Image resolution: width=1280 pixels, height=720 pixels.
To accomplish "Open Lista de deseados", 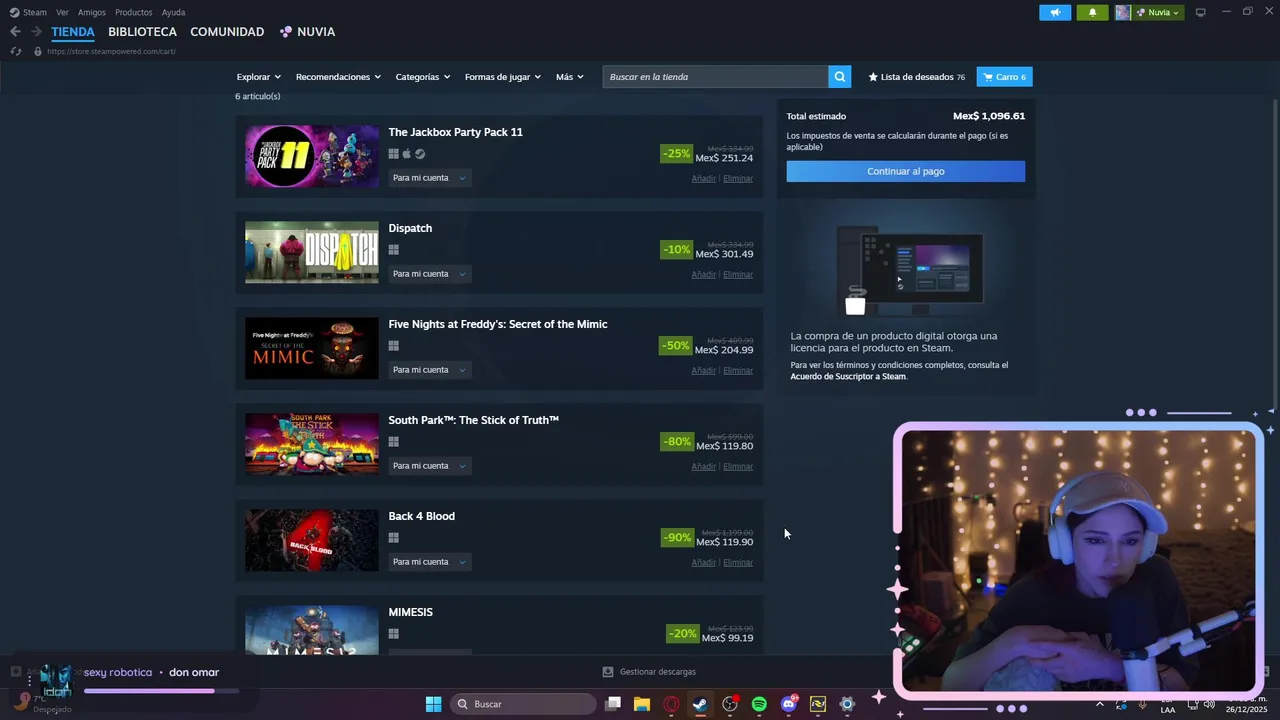I will point(917,77).
